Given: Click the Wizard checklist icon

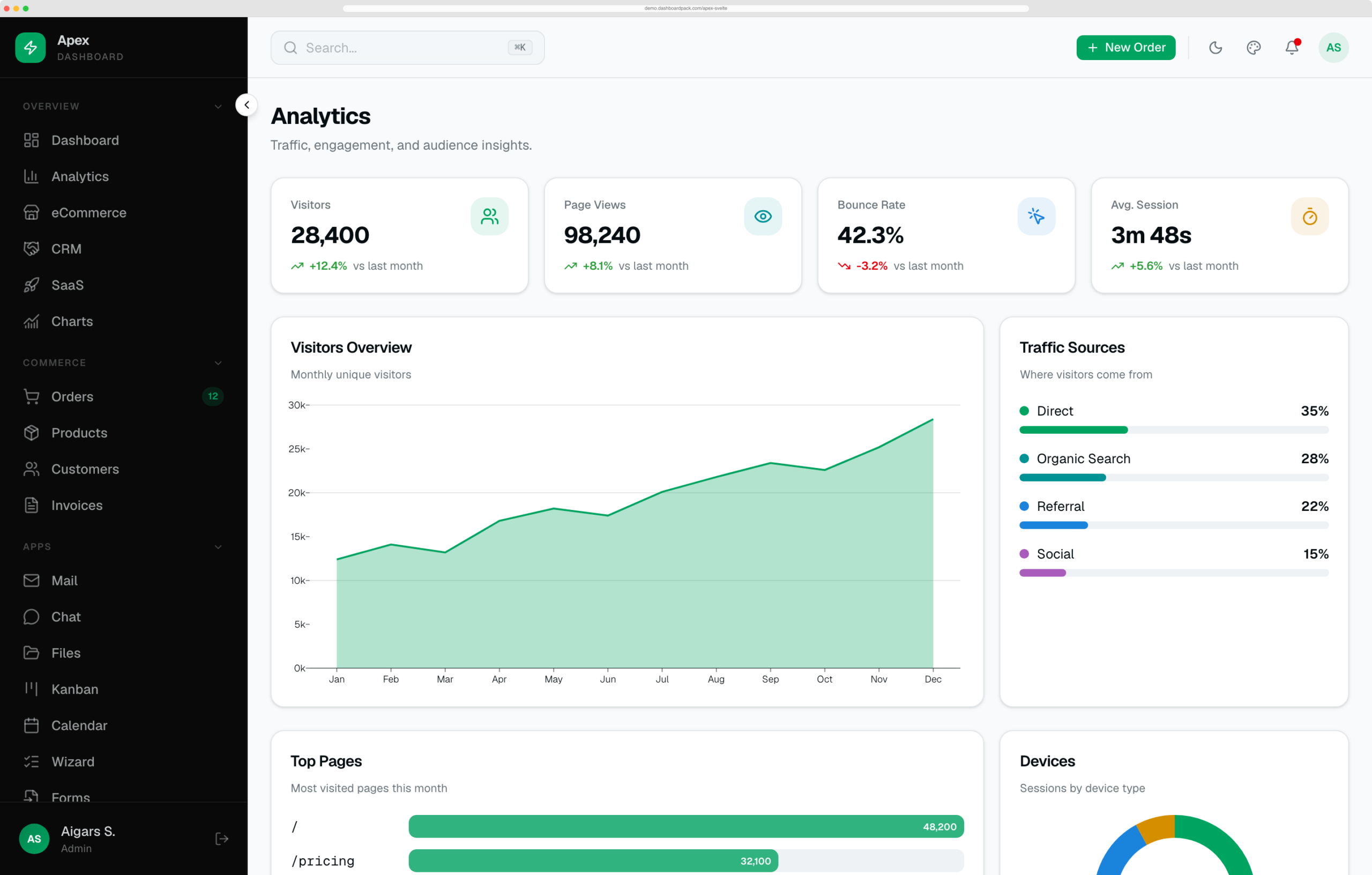Looking at the screenshot, I should (x=31, y=761).
